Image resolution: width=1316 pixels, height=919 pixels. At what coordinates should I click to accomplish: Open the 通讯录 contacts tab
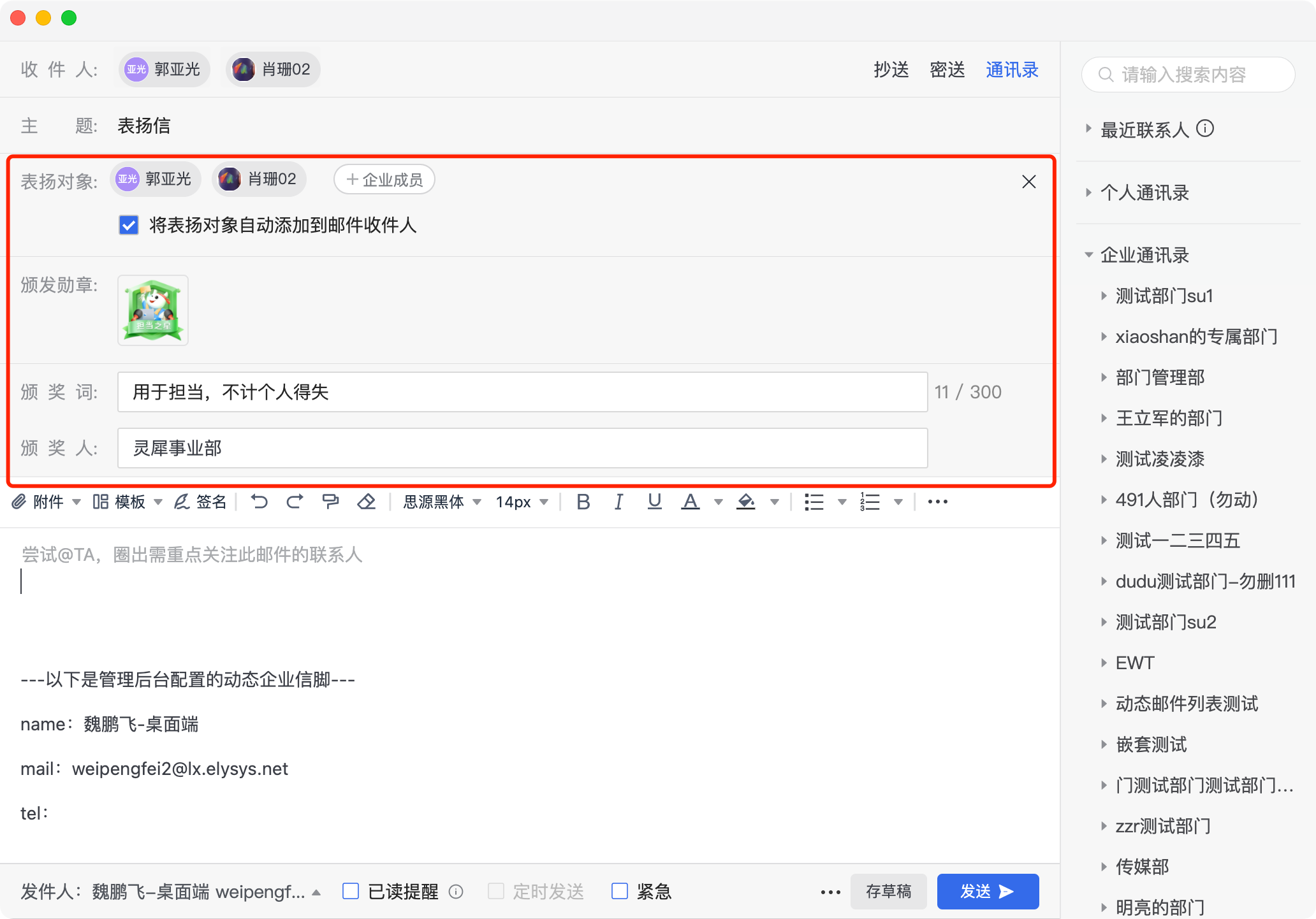pos(1012,69)
